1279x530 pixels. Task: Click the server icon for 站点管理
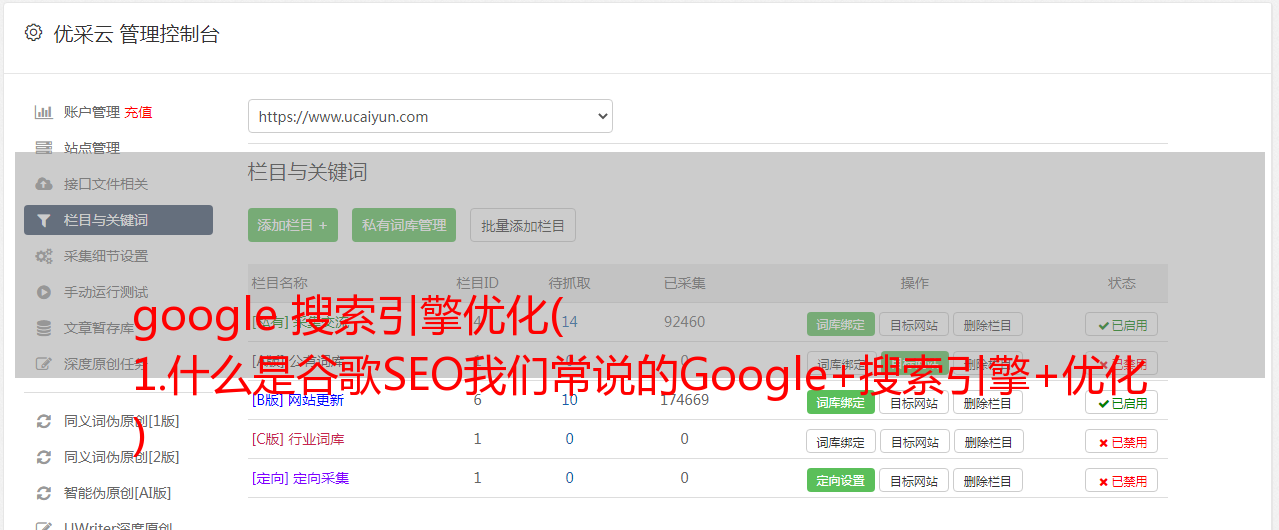pos(43,148)
